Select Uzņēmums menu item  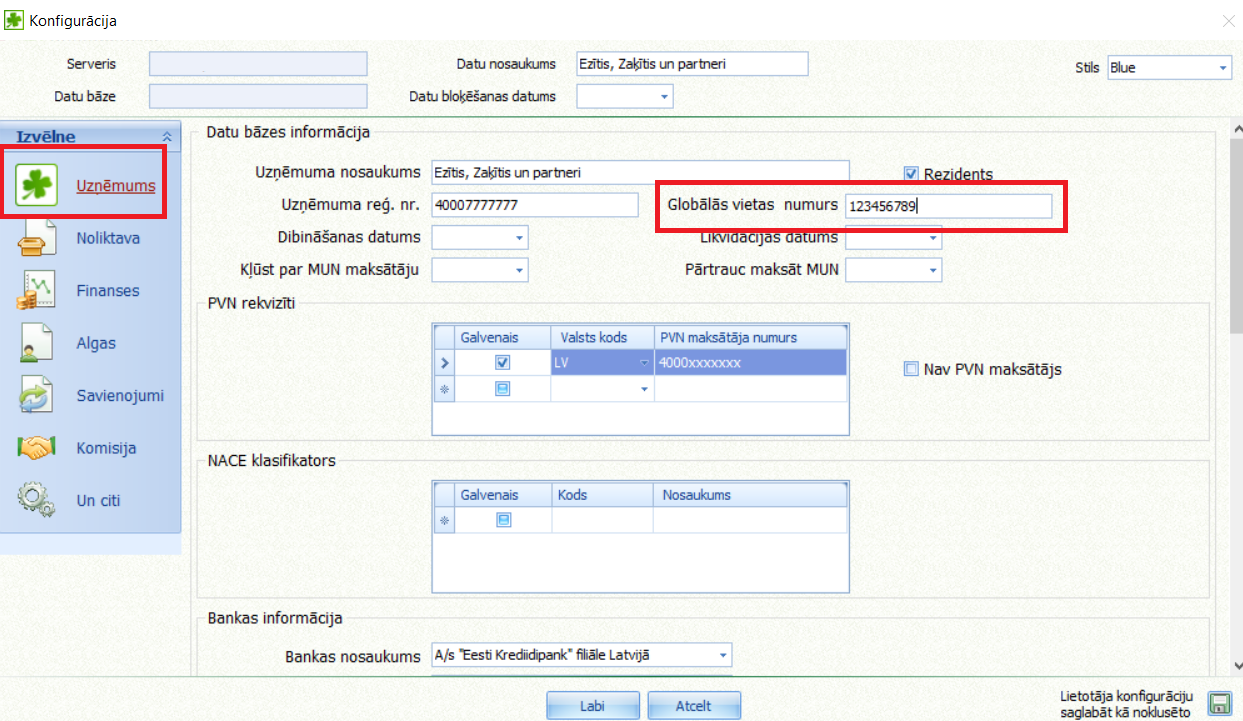116,186
